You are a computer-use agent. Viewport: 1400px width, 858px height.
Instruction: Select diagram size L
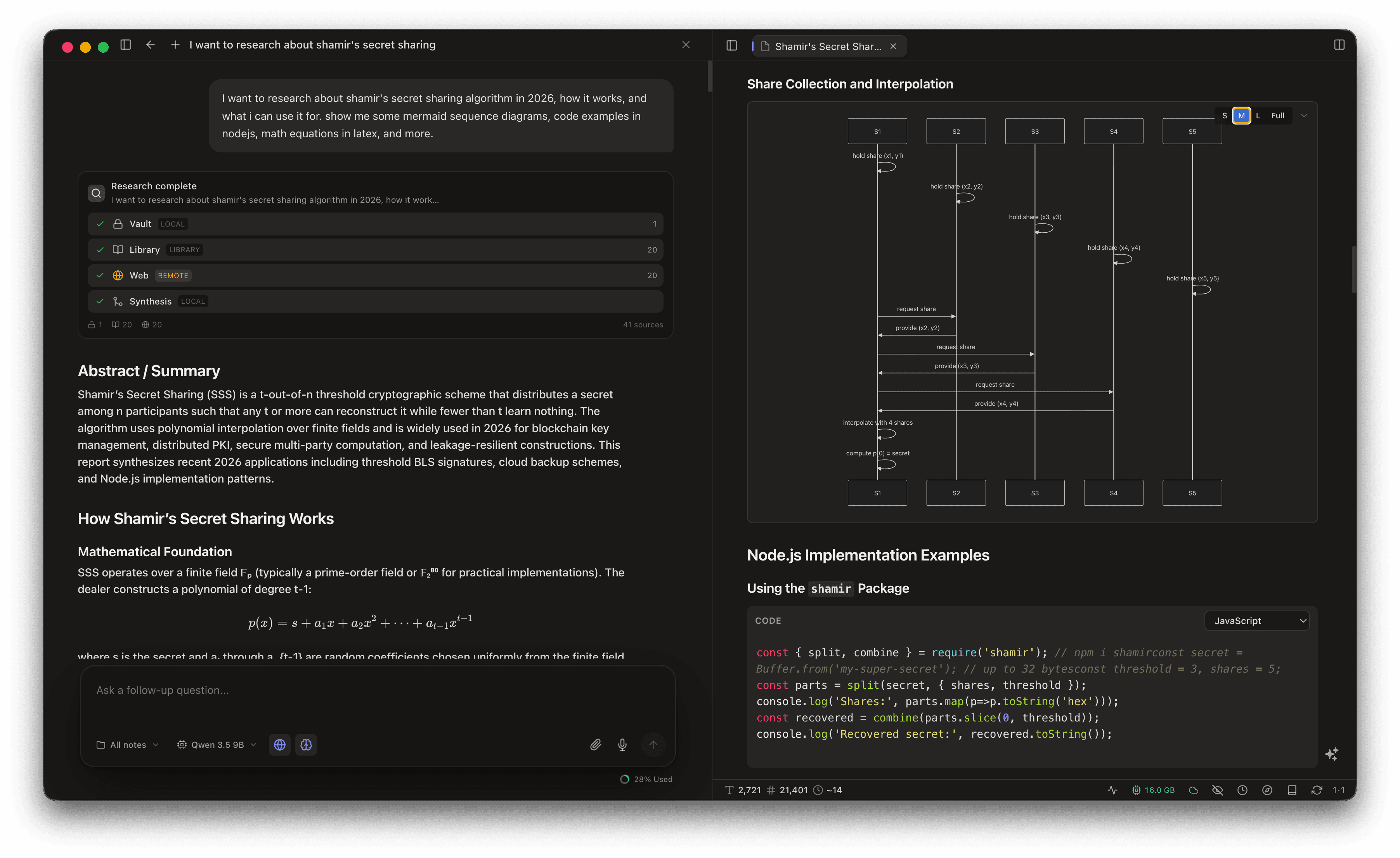(x=1257, y=116)
